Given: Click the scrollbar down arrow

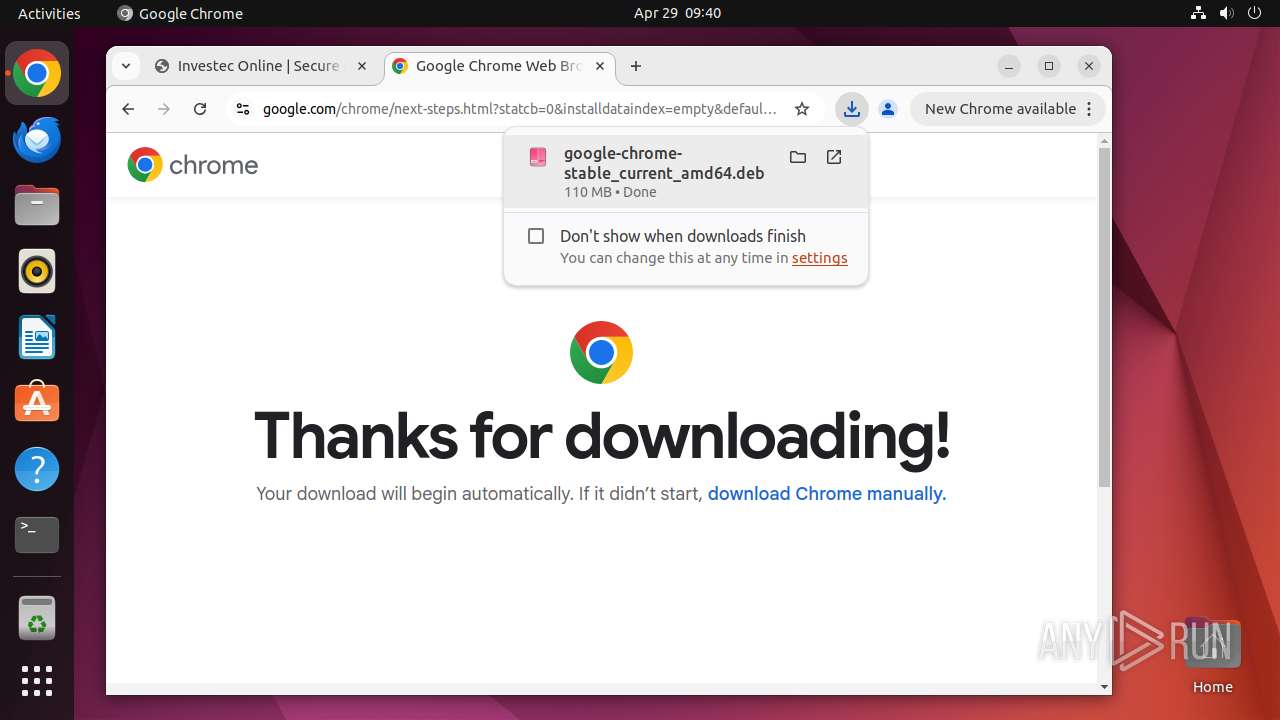Looking at the screenshot, I should tap(1104, 686).
